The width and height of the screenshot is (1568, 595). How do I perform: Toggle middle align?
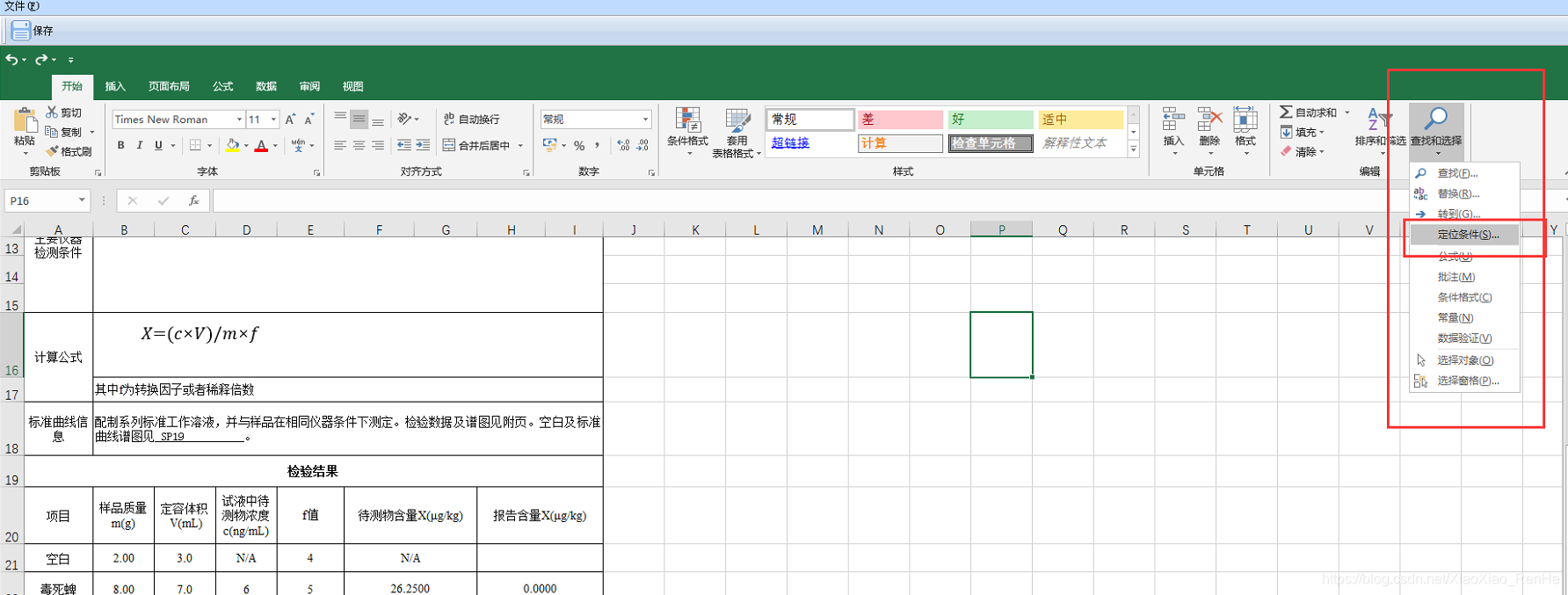[x=359, y=119]
